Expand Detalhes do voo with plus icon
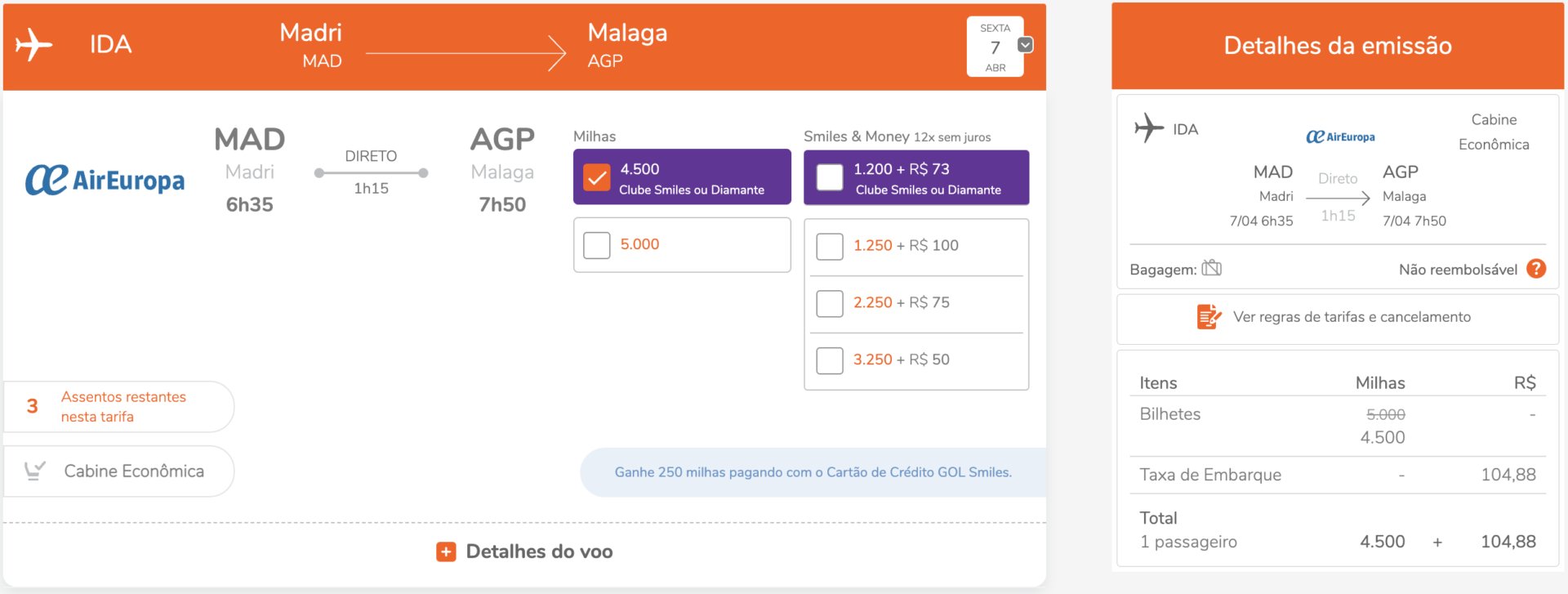 tap(446, 552)
